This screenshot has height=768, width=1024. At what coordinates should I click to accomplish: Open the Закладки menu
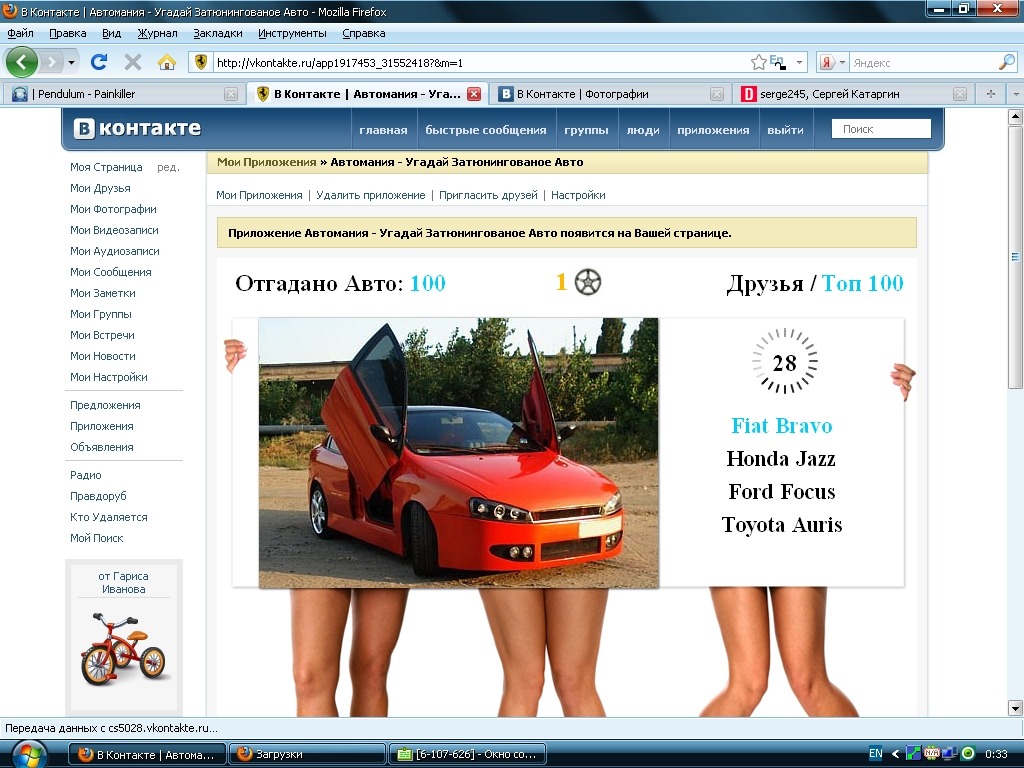point(217,33)
